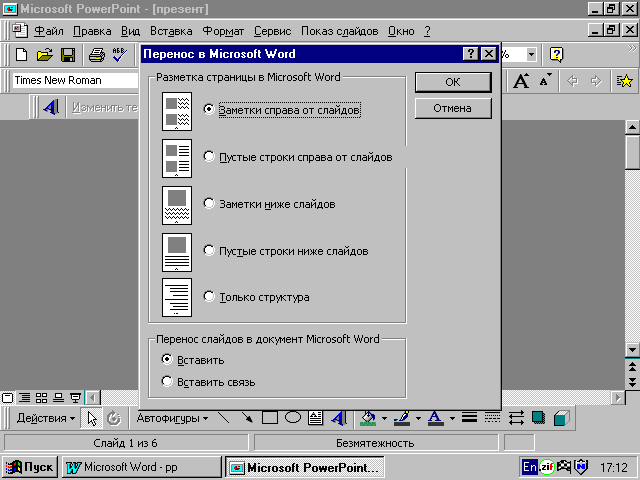Decrease font size with small A

545,81
